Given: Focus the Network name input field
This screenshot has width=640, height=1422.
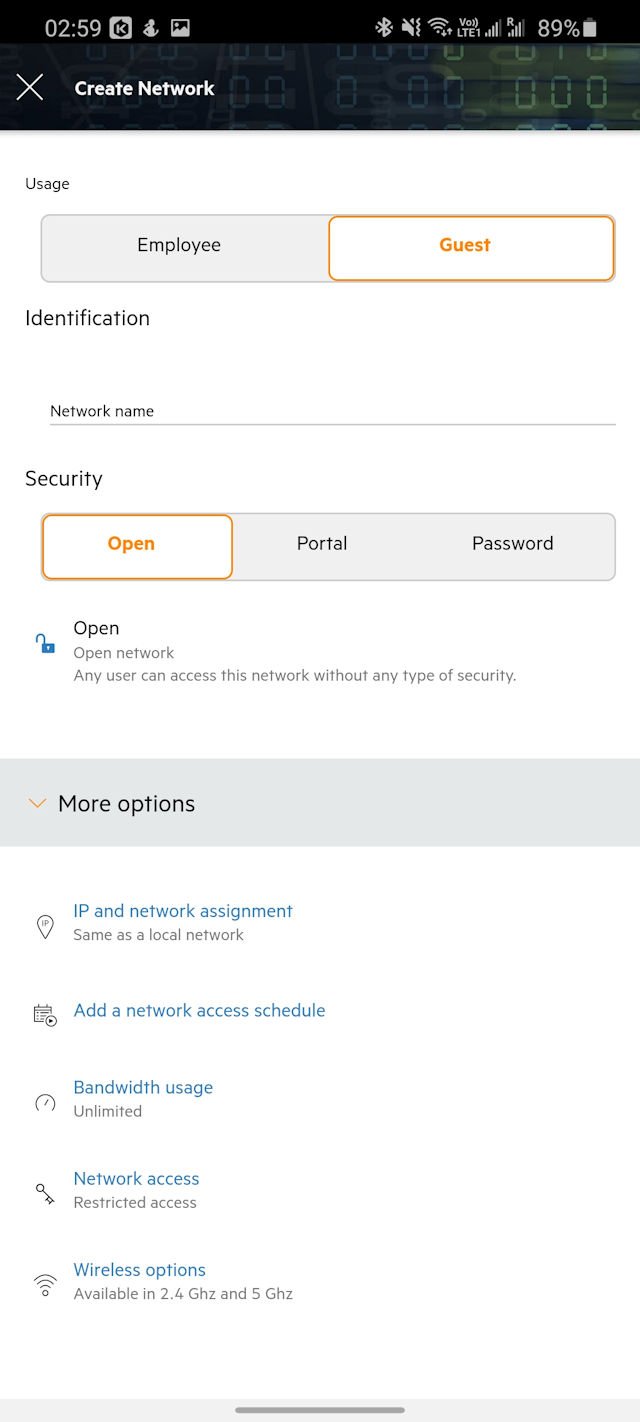Looking at the screenshot, I should 332,411.
